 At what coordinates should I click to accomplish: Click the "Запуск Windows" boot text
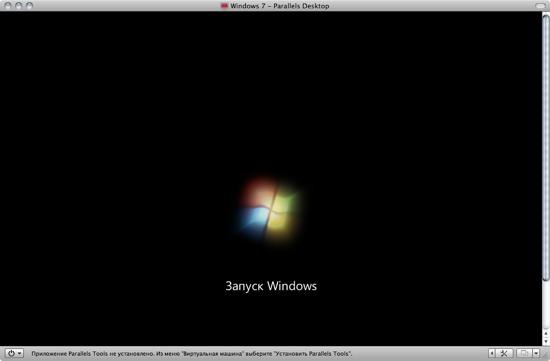pyautogui.click(x=271, y=286)
